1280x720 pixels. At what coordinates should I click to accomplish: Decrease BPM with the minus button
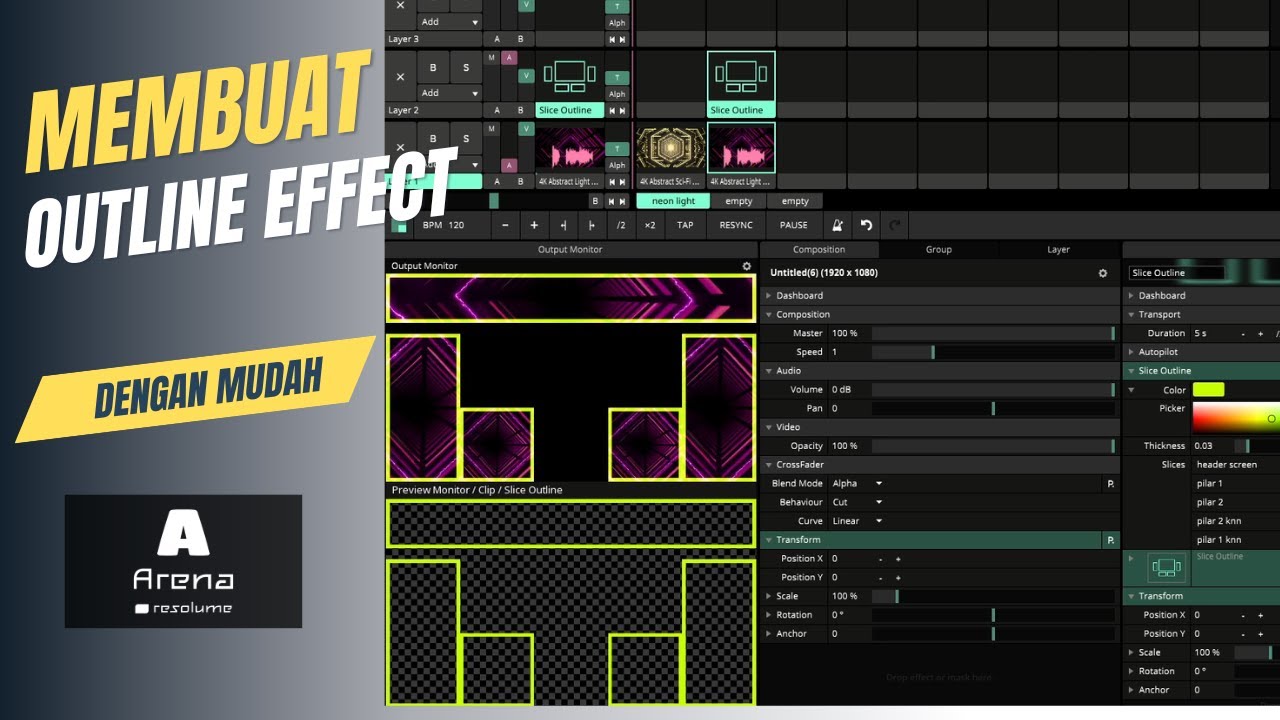[505, 225]
